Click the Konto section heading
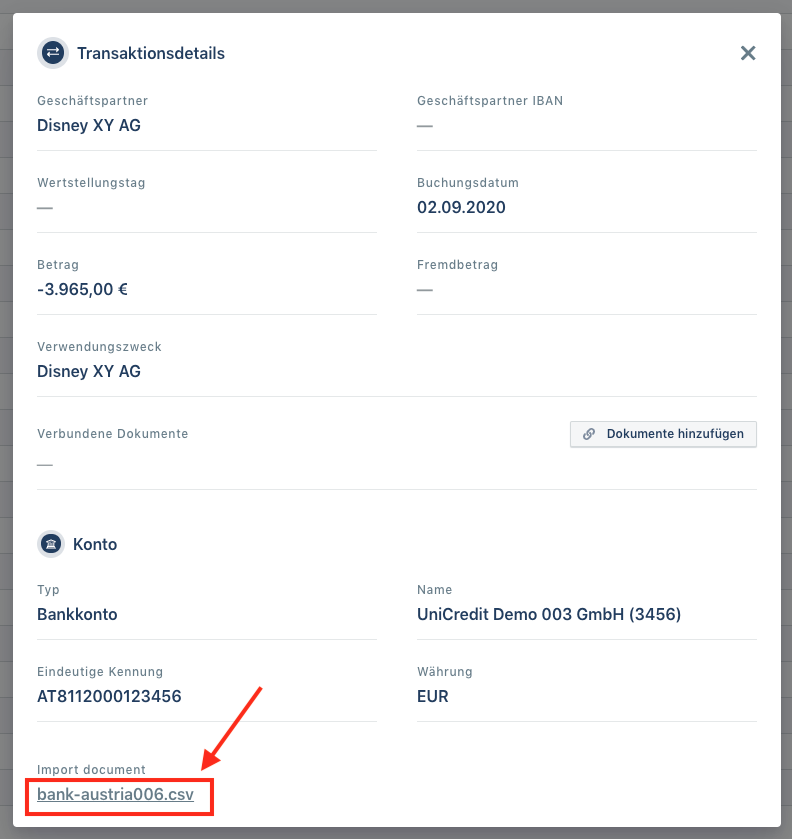 click(x=95, y=545)
